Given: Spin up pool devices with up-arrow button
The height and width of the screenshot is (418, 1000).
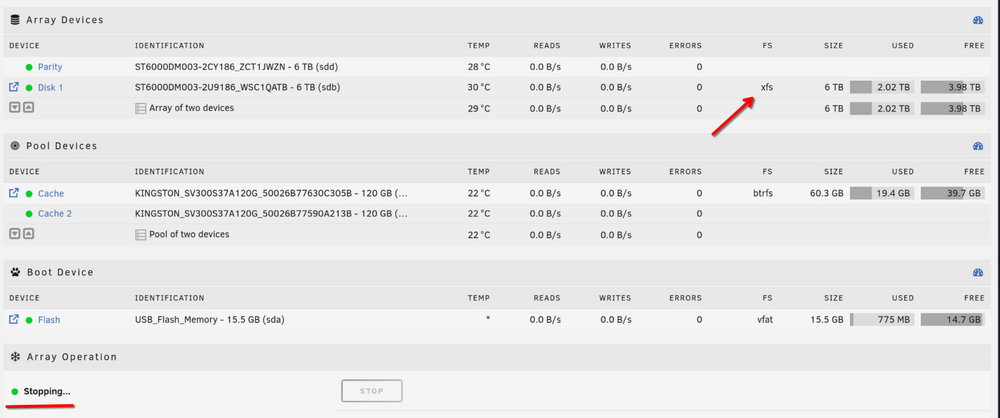Looking at the screenshot, I should (28, 234).
